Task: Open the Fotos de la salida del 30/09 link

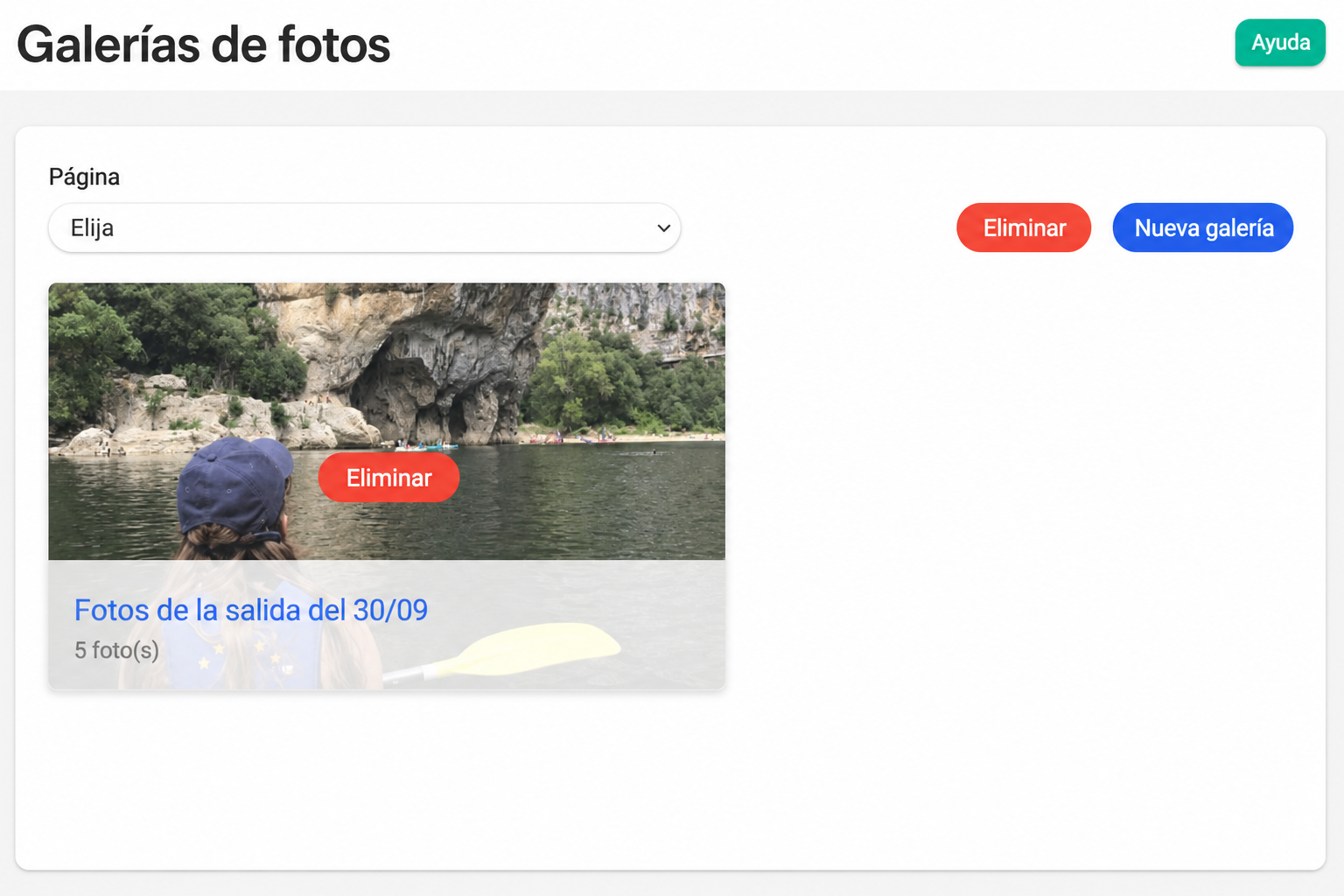Action: [251, 610]
